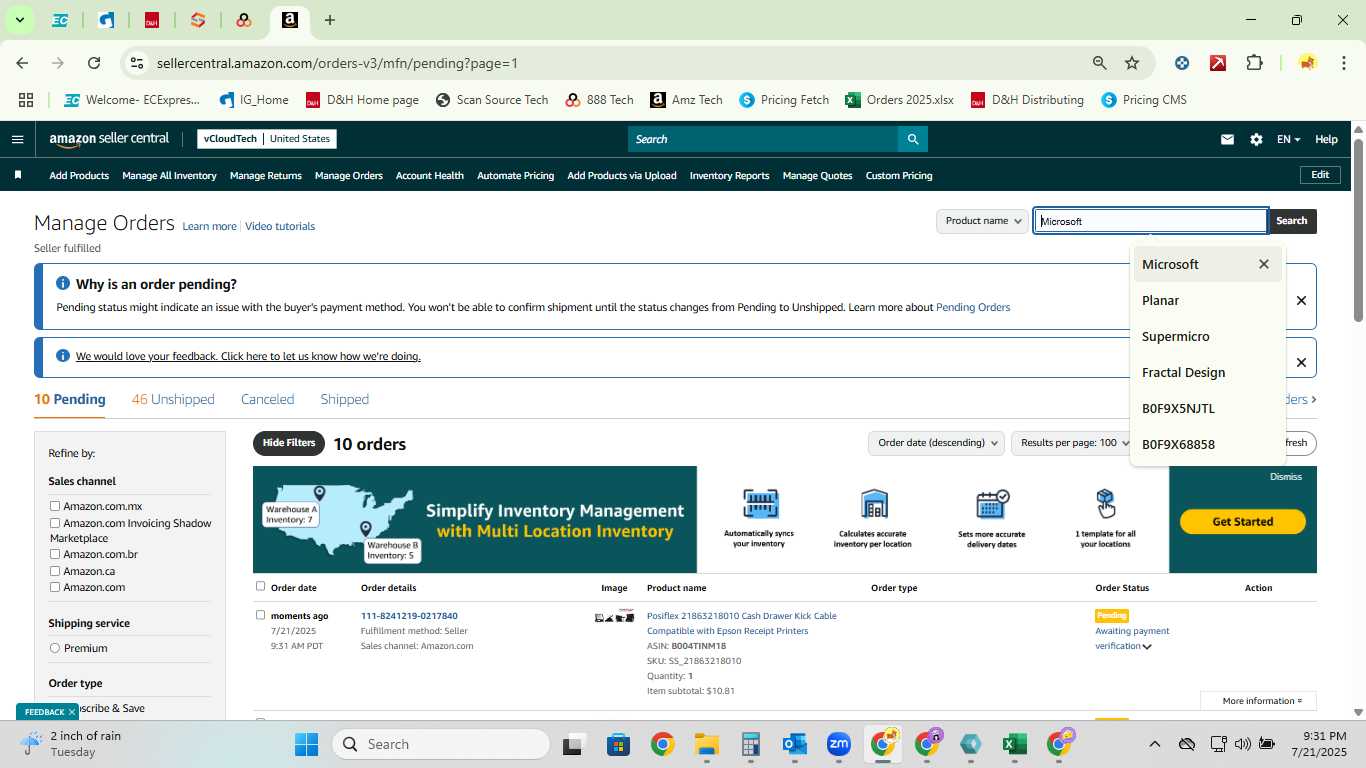Show hidden system tray icons
1366x768 pixels.
click(1154, 744)
